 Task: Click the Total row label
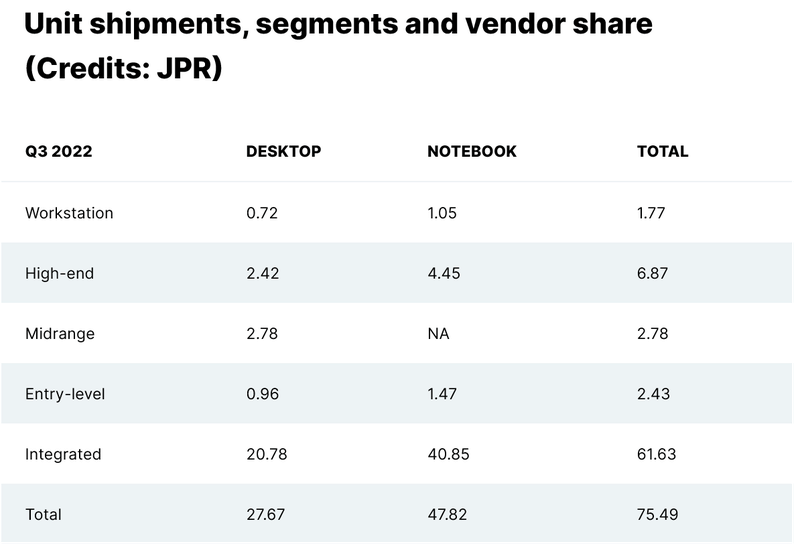(x=43, y=514)
